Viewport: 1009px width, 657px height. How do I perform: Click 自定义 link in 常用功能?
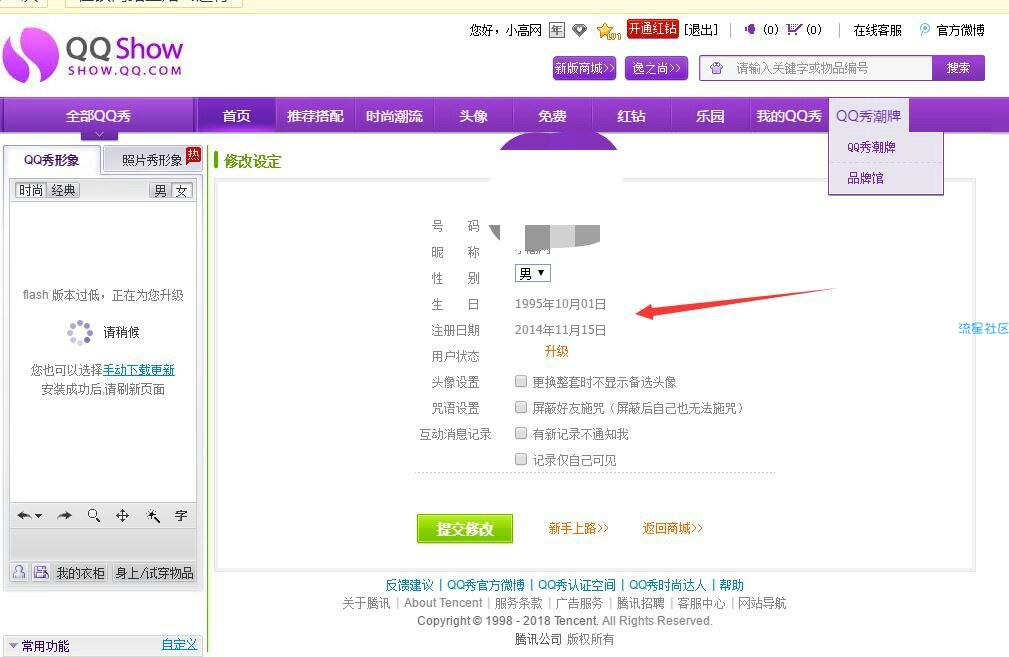[179, 644]
